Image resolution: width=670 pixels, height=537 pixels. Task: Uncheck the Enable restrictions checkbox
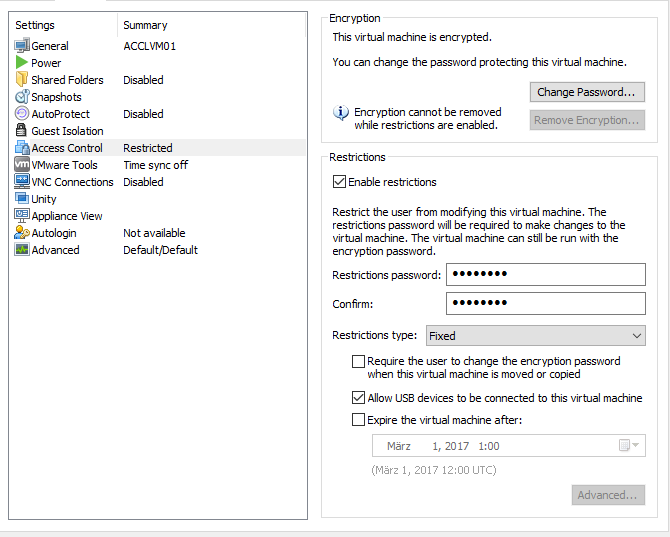coord(340,182)
